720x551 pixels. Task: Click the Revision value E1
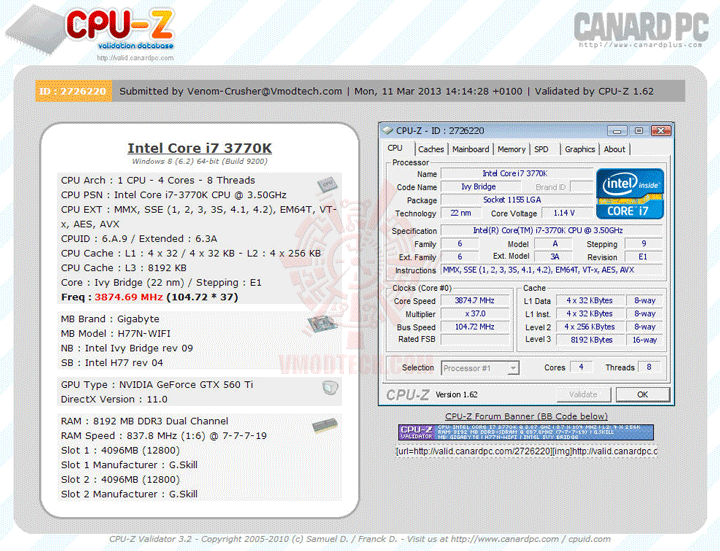[x=643, y=257]
